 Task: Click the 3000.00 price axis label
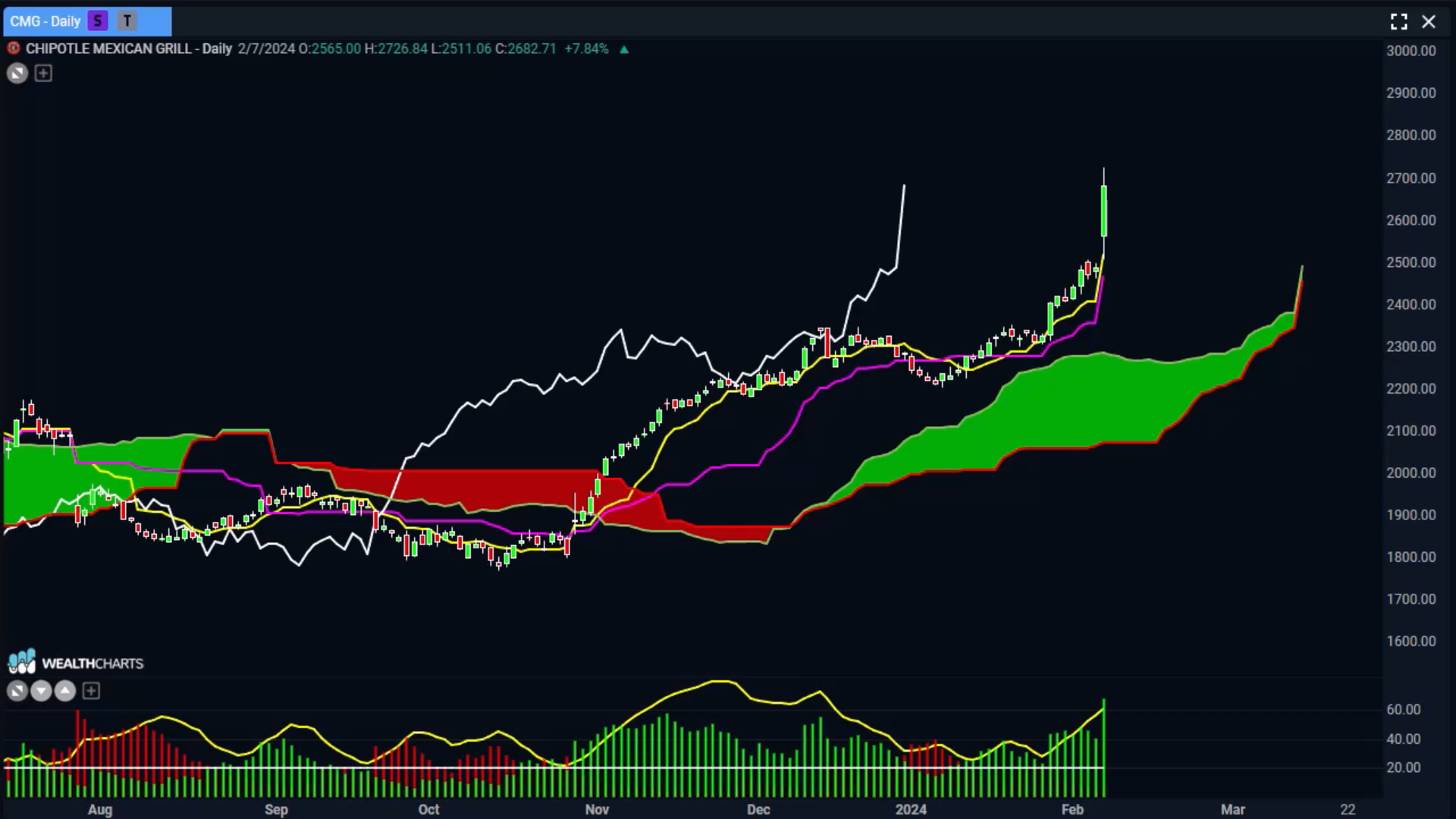pos(1411,51)
